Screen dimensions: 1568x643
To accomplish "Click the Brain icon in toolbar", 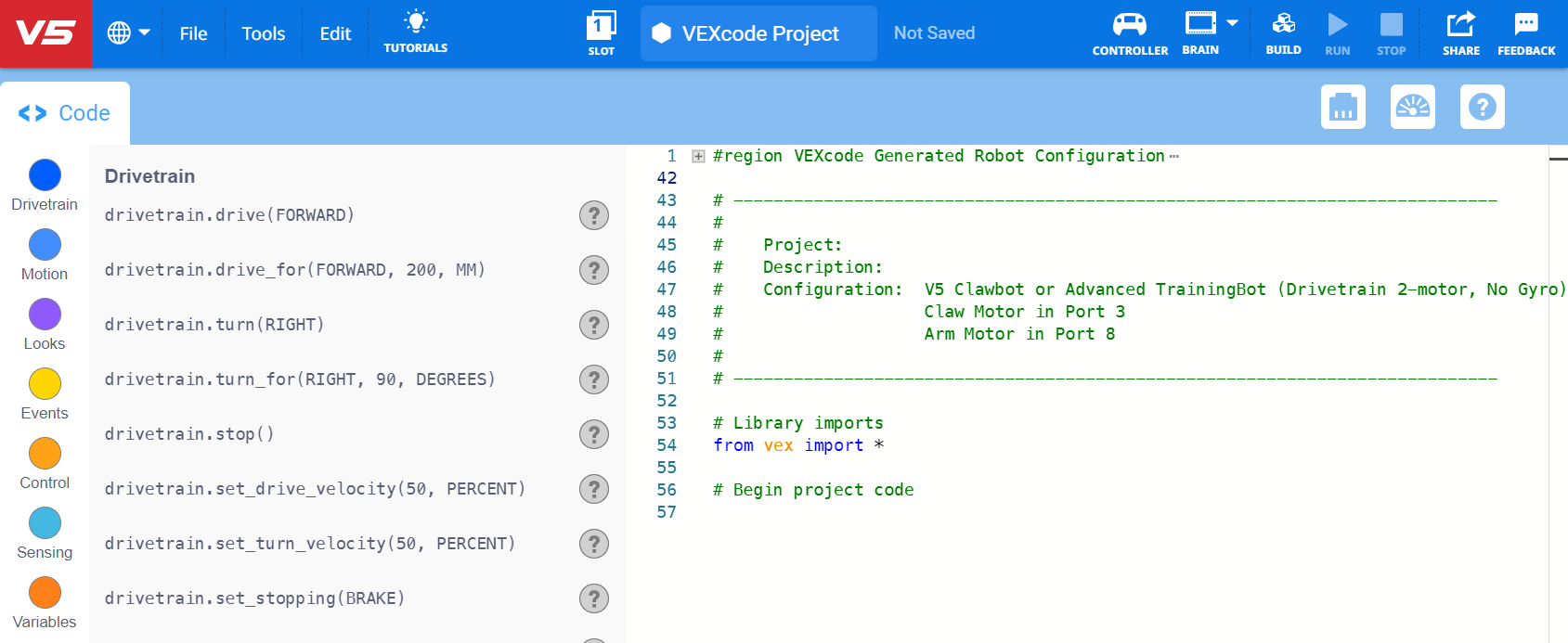I will [1200, 25].
